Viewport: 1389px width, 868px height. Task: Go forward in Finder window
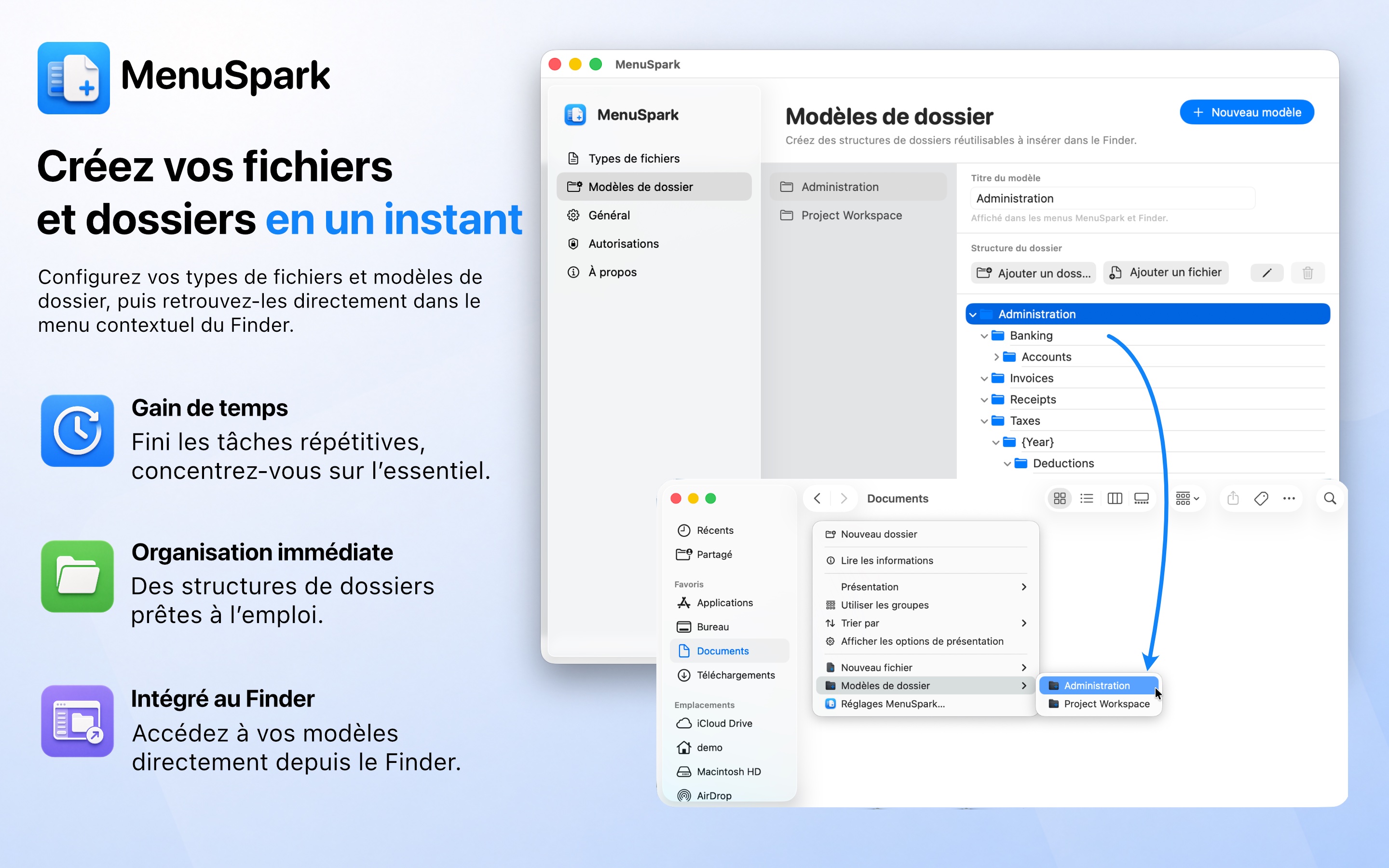[844, 498]
